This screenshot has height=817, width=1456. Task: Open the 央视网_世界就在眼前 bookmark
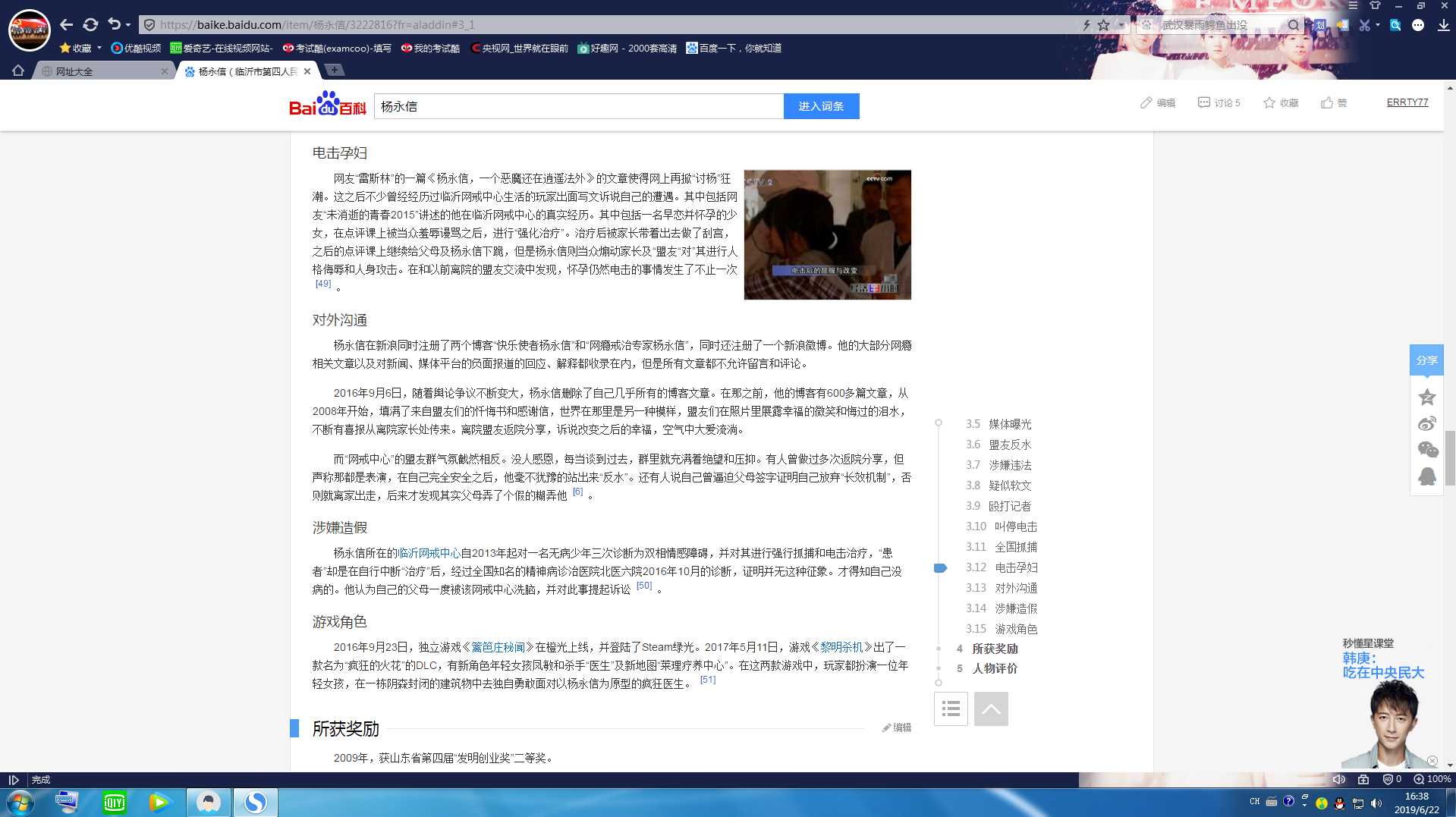coord(519,48)
